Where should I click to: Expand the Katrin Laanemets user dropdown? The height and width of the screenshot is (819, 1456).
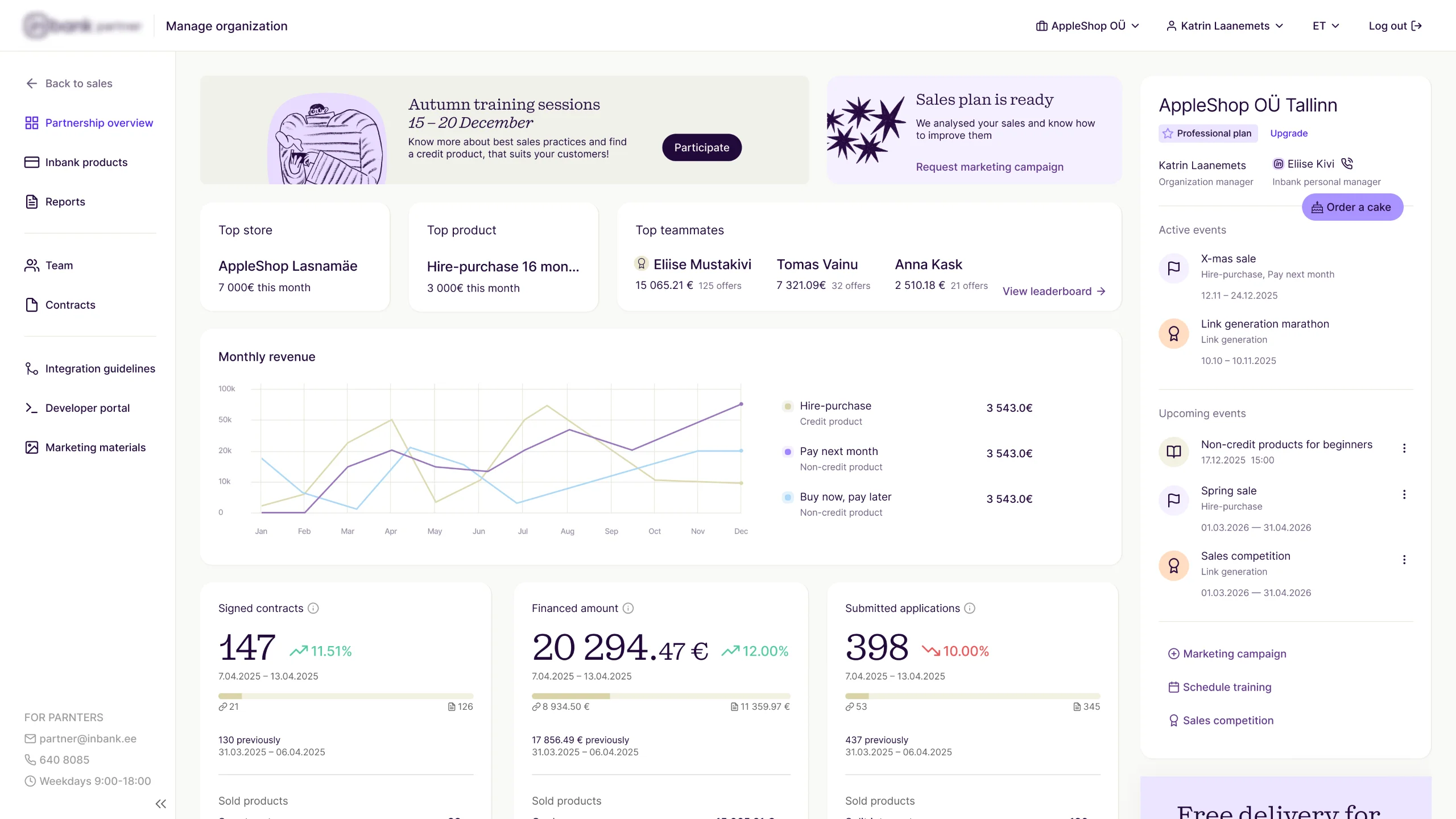click(1225, 26)
